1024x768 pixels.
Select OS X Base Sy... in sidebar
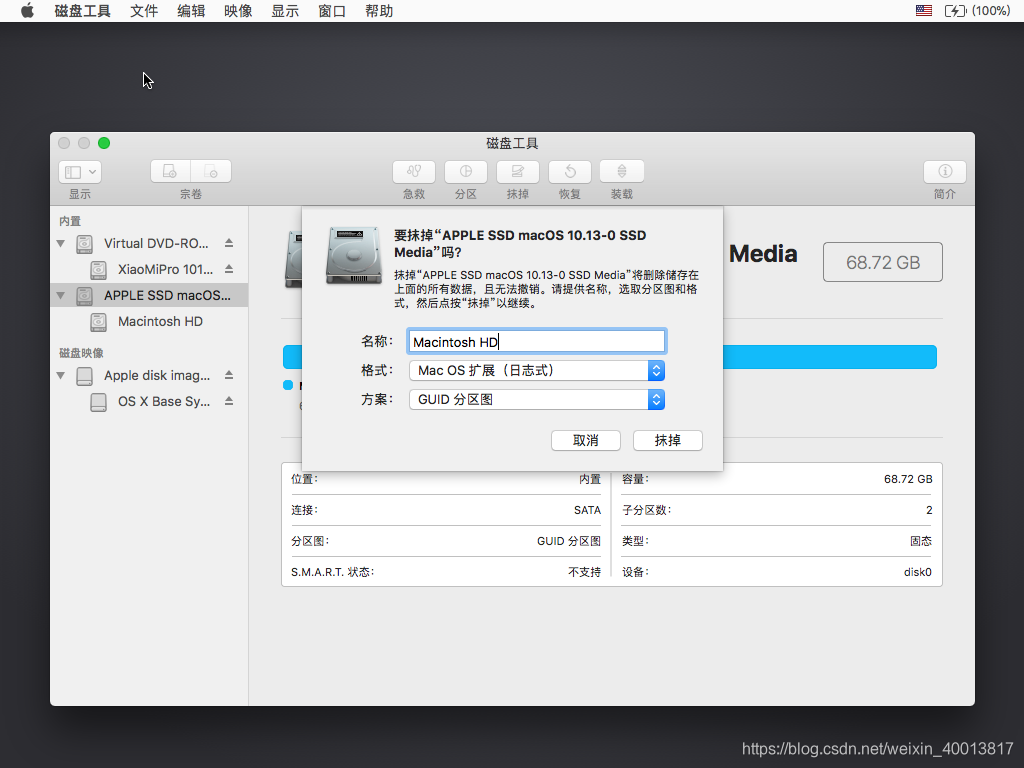149,402
